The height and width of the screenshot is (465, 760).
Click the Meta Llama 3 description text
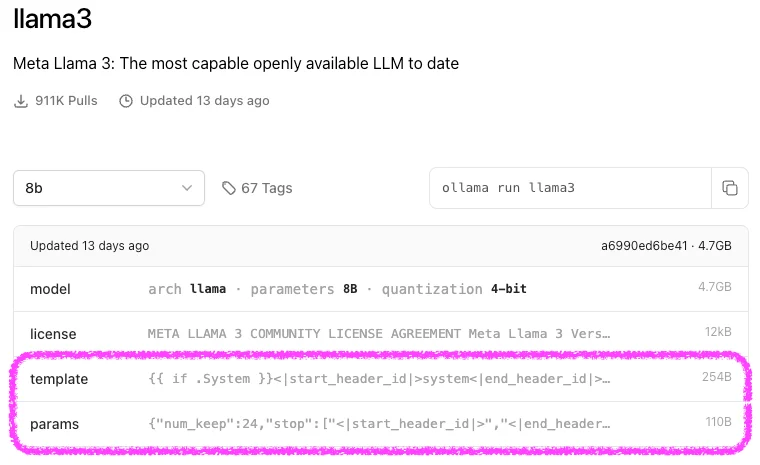click(x=236, y=63)
